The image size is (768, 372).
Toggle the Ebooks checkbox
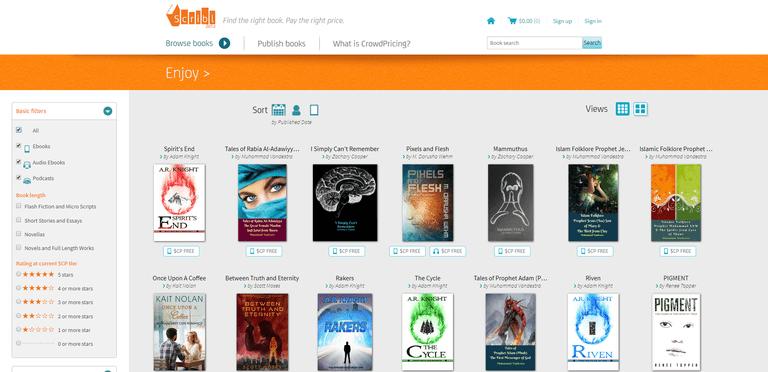pyautogui.click(x=19, y=145)
